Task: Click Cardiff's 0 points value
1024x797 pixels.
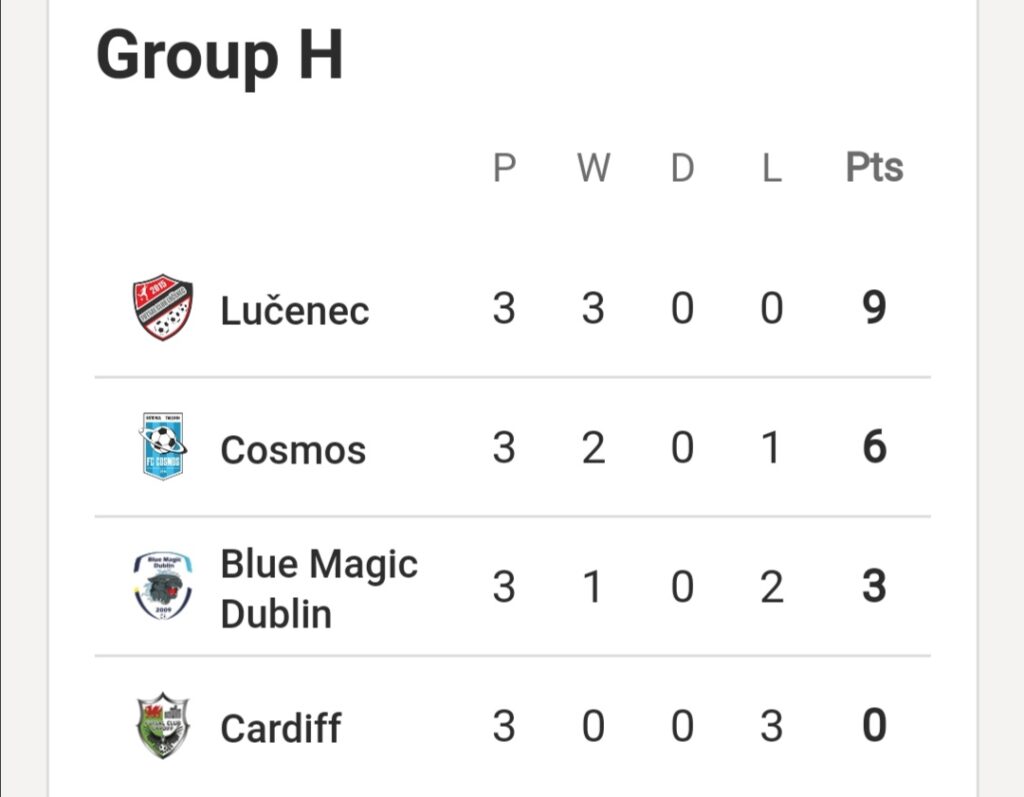Action: click(x=874, y=725)
